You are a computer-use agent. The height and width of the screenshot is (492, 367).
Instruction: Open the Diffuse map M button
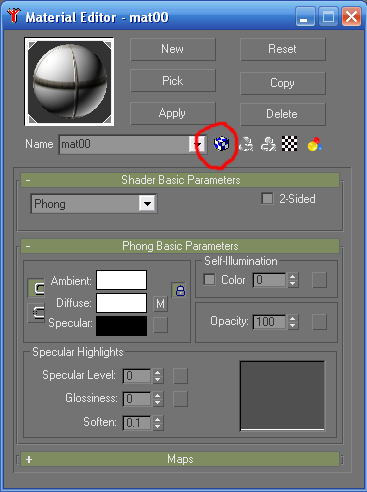click(x=160, y=304)
